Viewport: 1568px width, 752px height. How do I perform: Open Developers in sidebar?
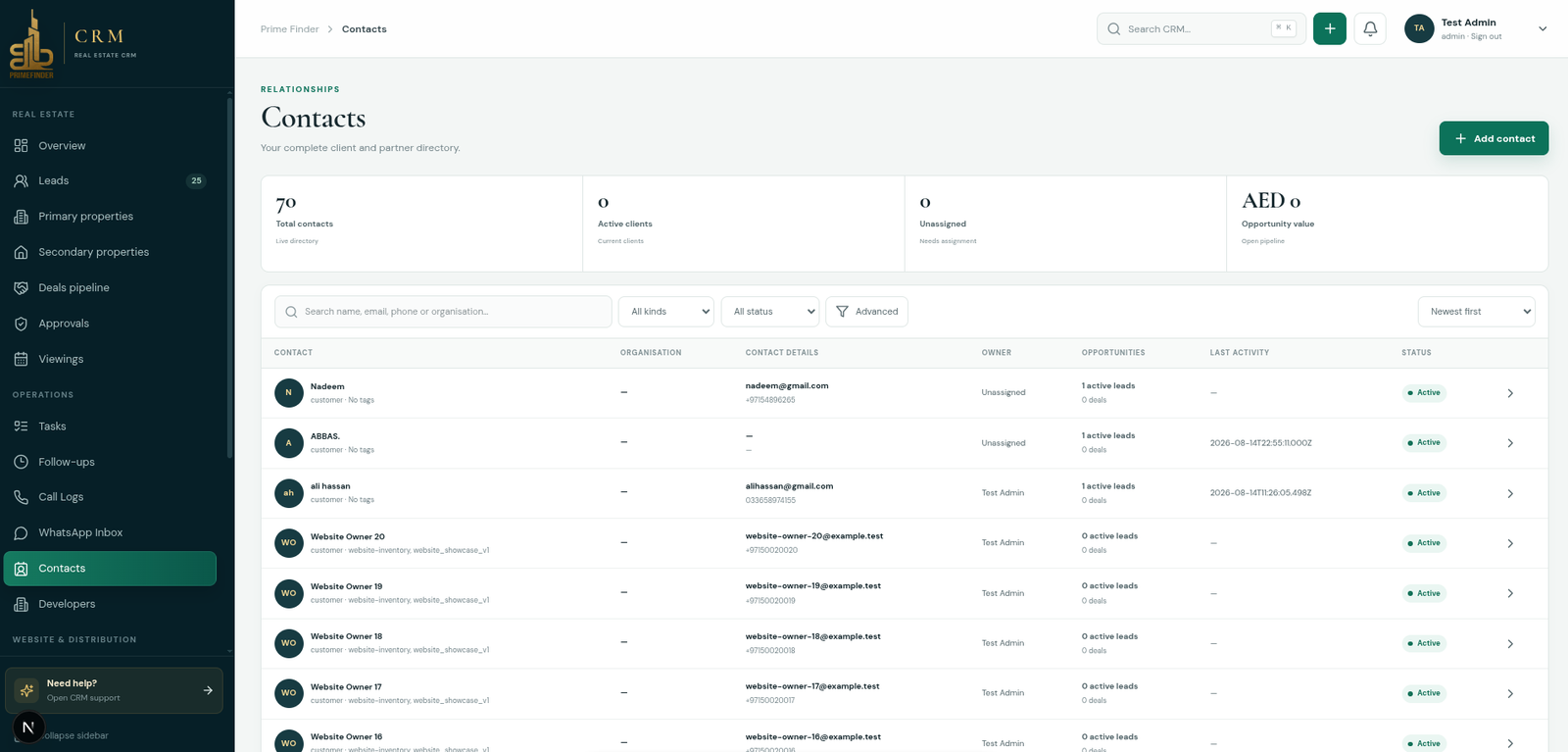(x=111, y=604)
